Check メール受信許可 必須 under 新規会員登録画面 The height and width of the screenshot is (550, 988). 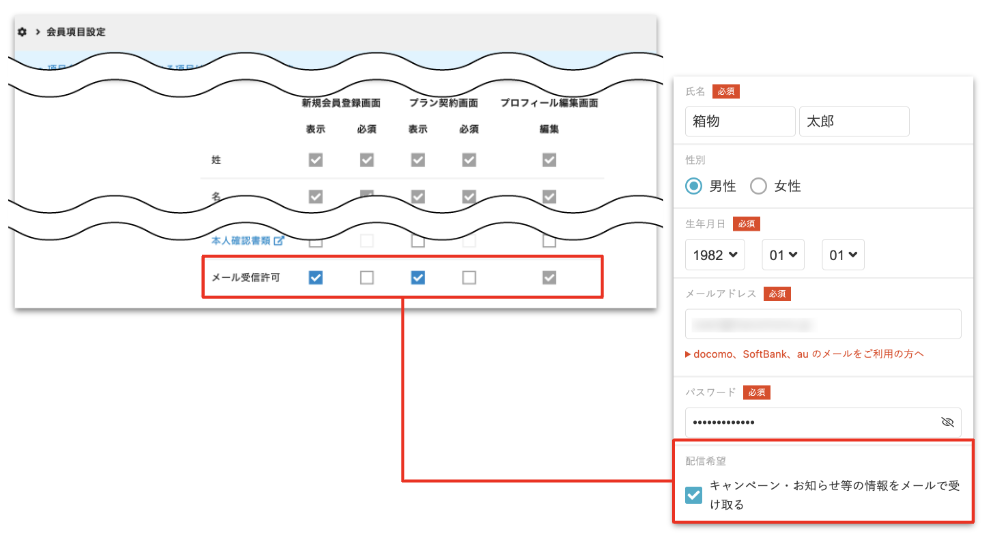click(x=367, y=278)
